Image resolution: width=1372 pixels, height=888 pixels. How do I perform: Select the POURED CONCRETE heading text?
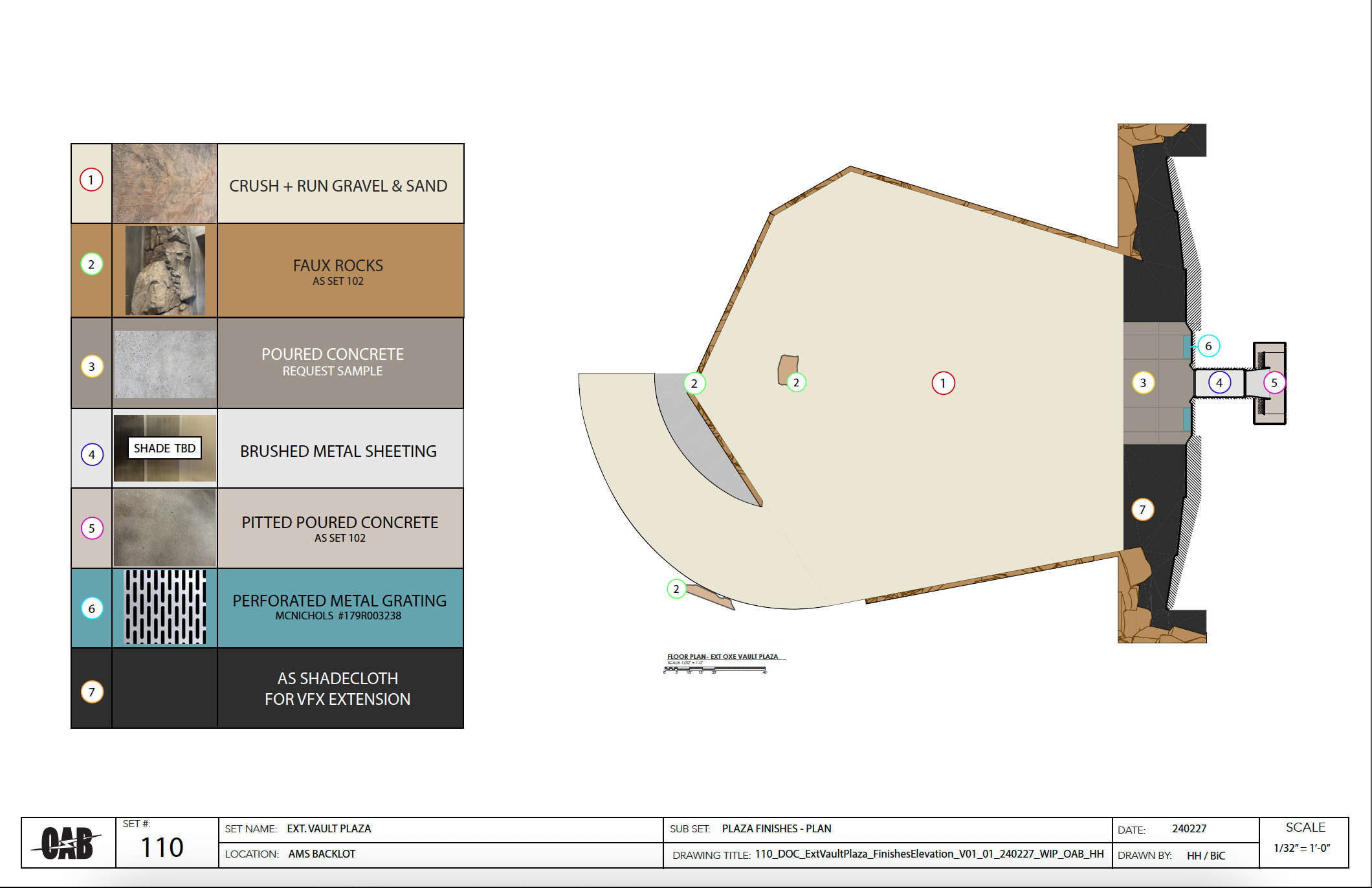click(x=333, y=354)
